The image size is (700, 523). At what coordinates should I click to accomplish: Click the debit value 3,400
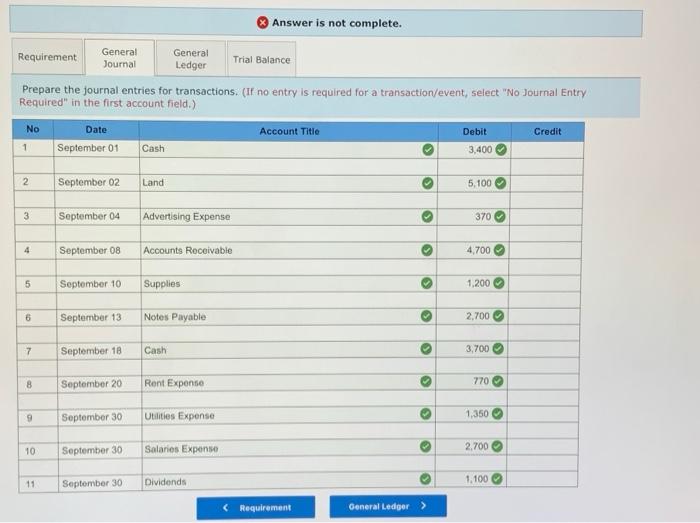[x=480, y=149]
